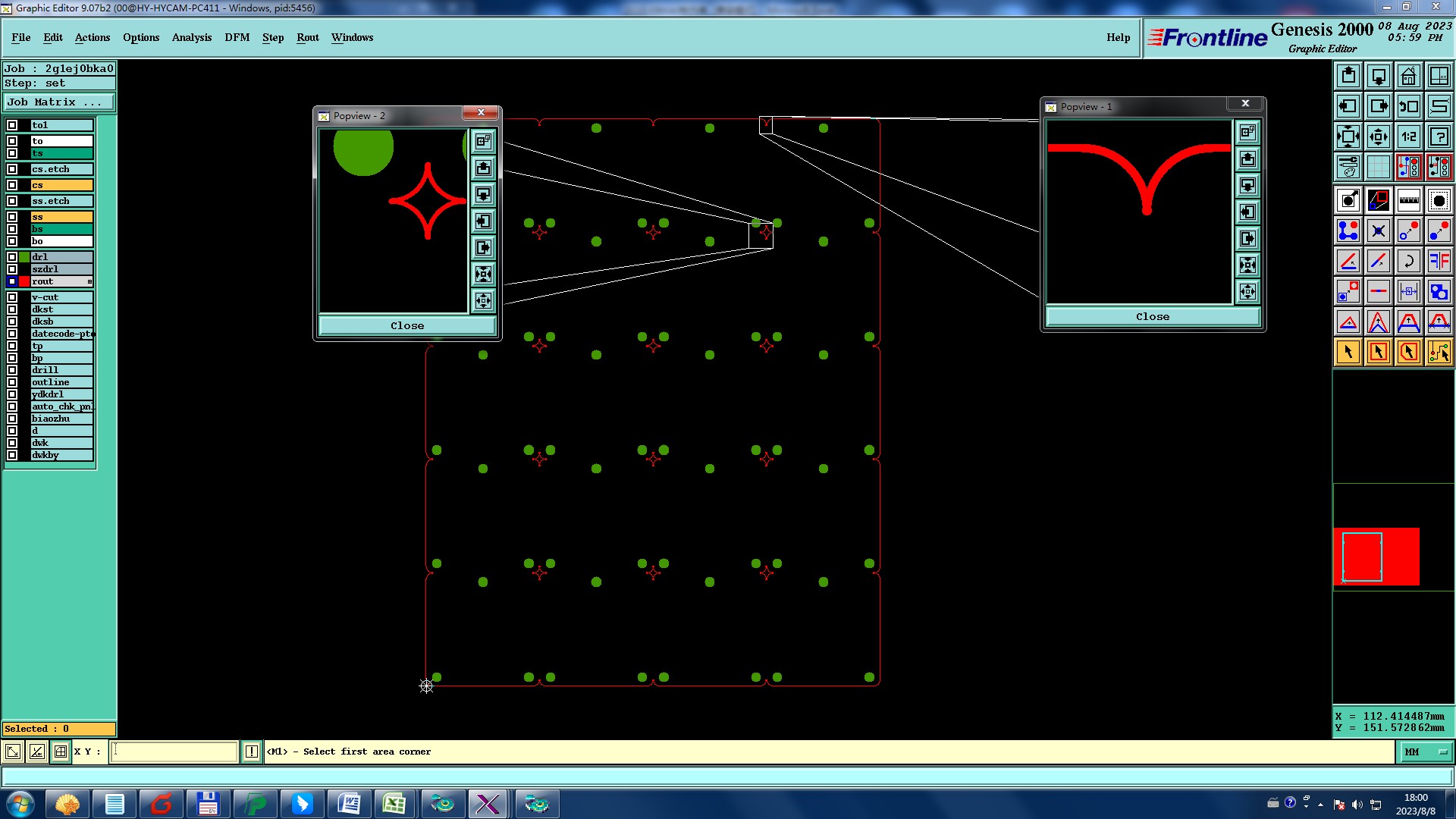Open the Rout menu

pos(307,37)
